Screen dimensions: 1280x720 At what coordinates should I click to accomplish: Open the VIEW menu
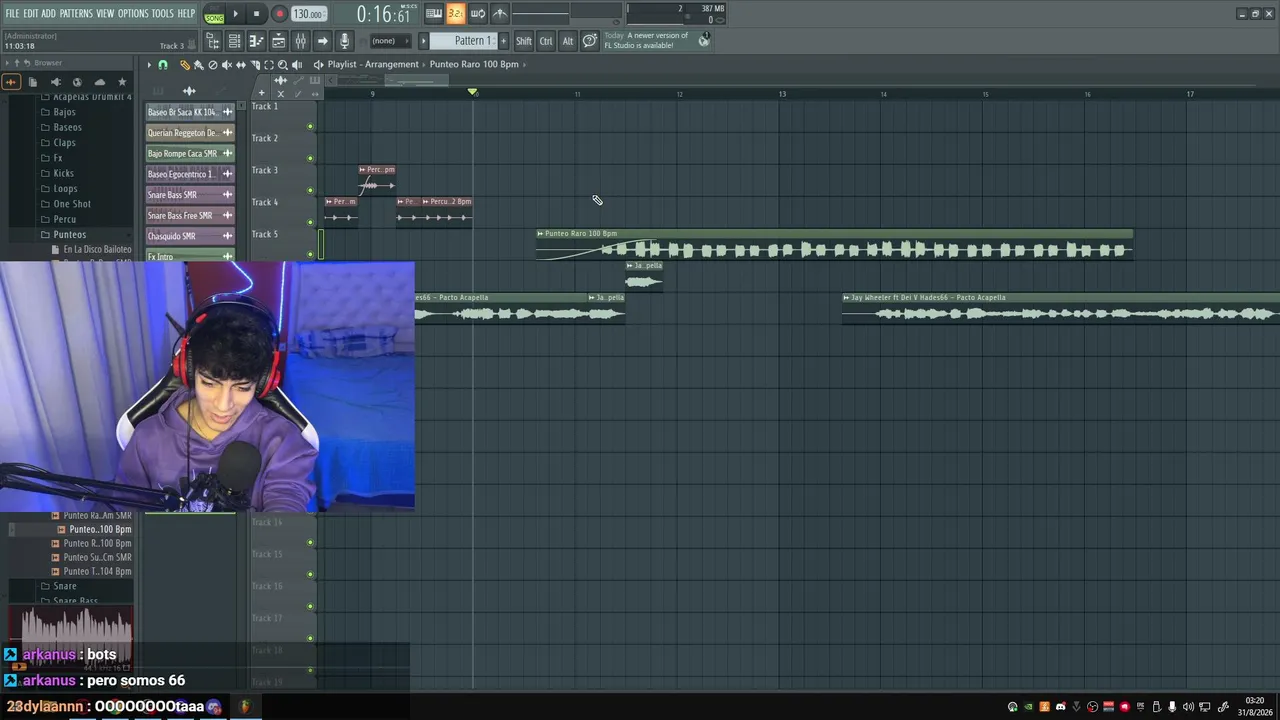point(105,14)
